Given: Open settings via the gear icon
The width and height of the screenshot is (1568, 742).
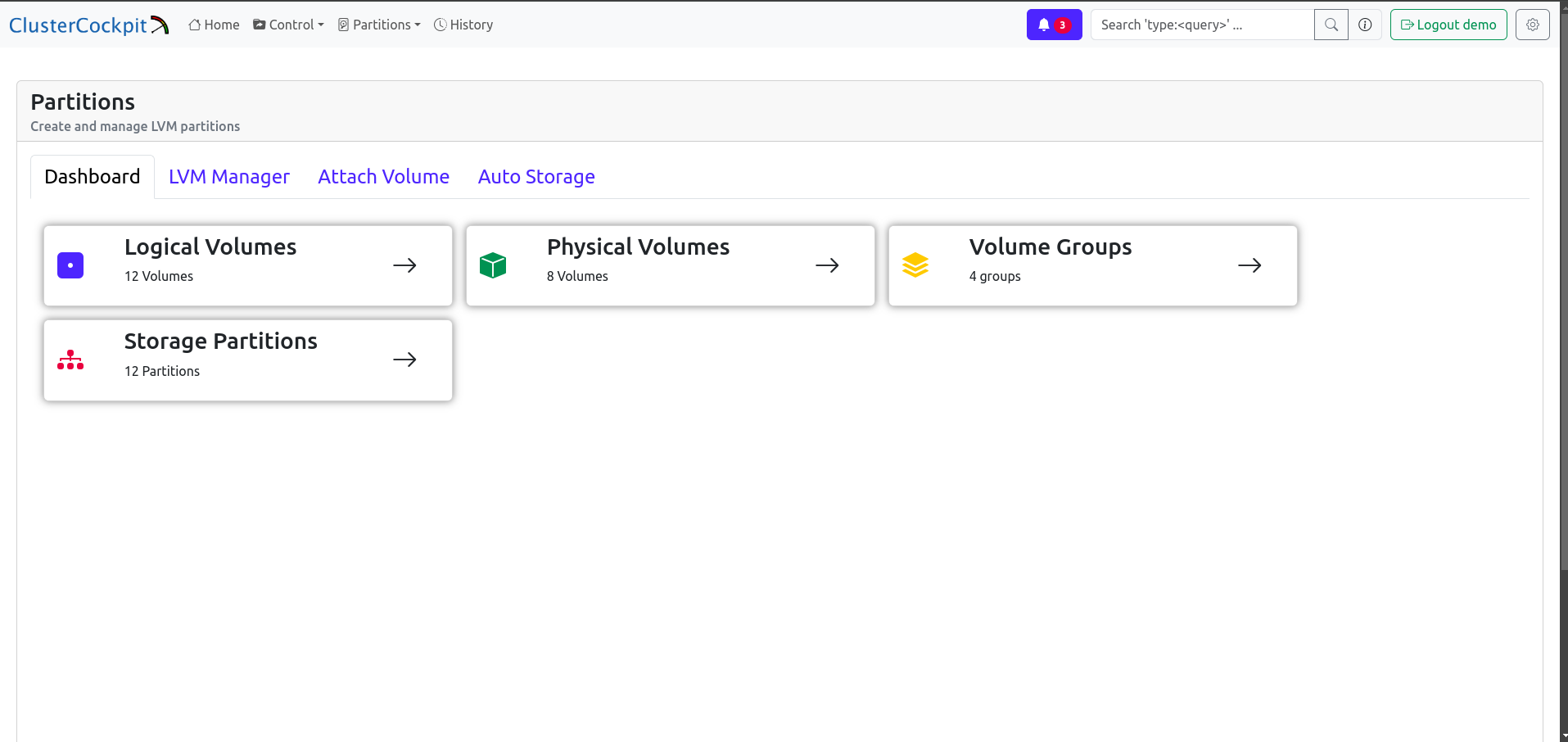Looking at the screenshot, I should click(x=1532, y=25).
